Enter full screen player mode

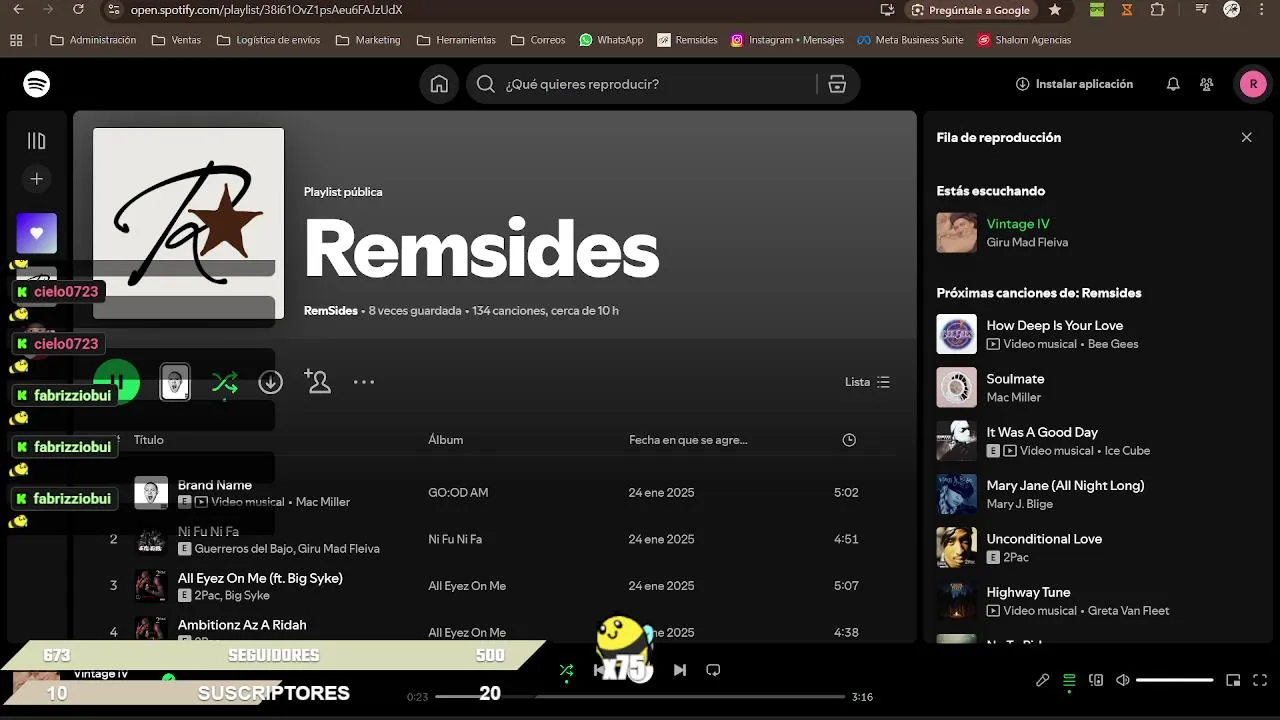(1259, 680)
